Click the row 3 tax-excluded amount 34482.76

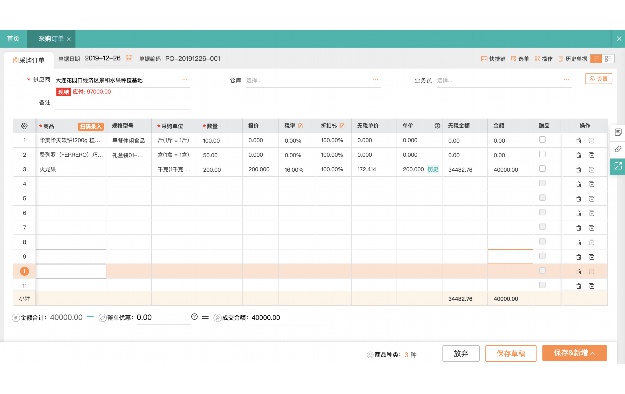[x=460, y=169]
